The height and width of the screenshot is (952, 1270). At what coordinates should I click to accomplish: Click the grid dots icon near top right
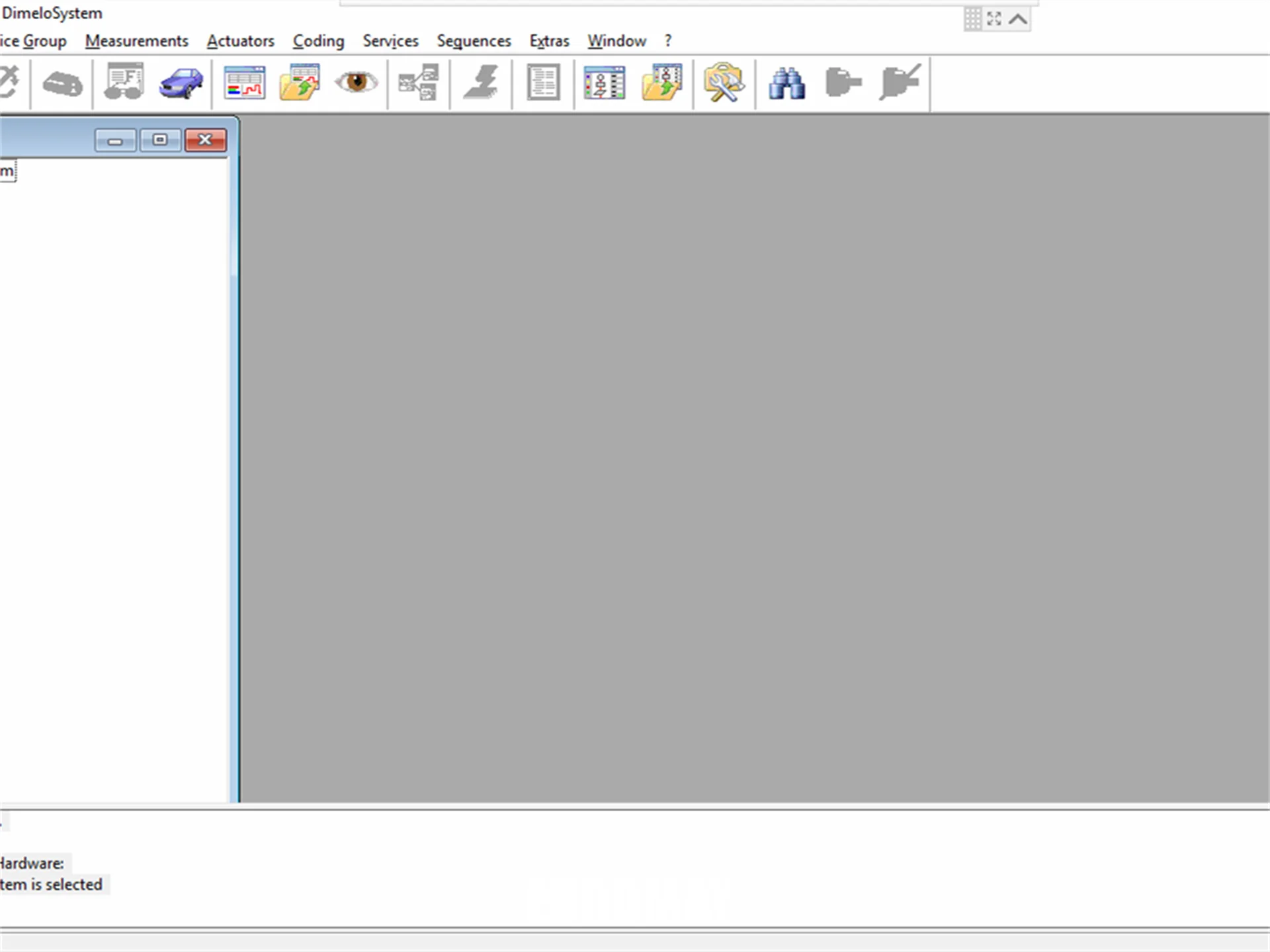[972, 19]
